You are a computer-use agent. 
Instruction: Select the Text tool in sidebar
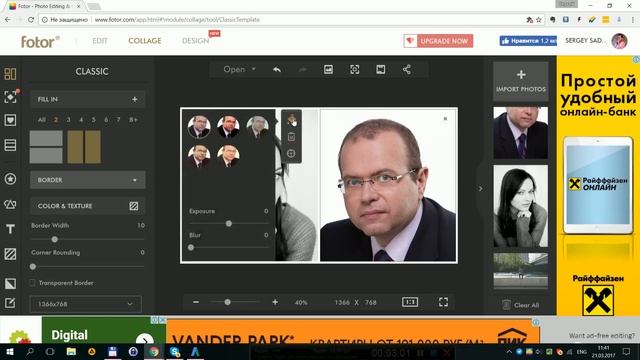pos(10,229)
